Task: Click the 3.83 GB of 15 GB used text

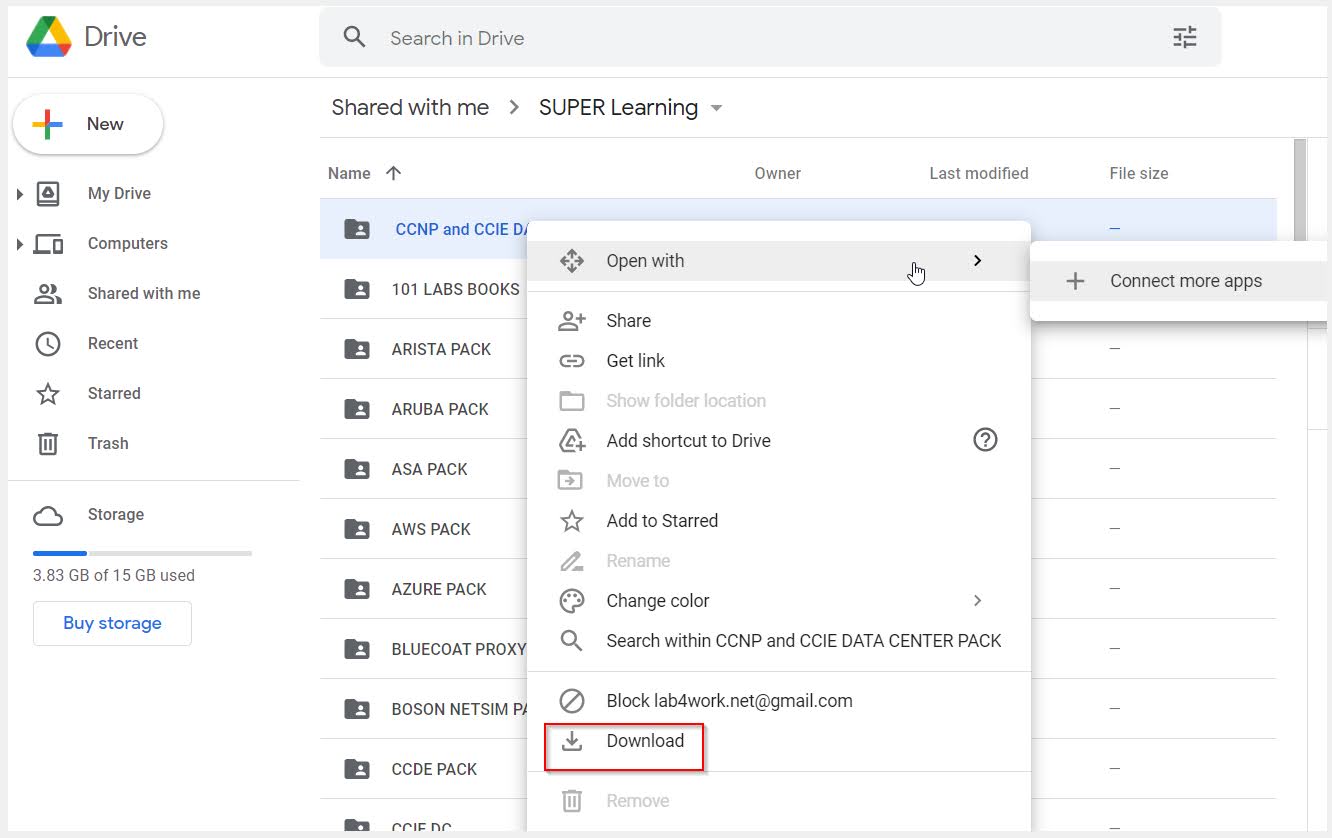Action: (x=114, y=576)
